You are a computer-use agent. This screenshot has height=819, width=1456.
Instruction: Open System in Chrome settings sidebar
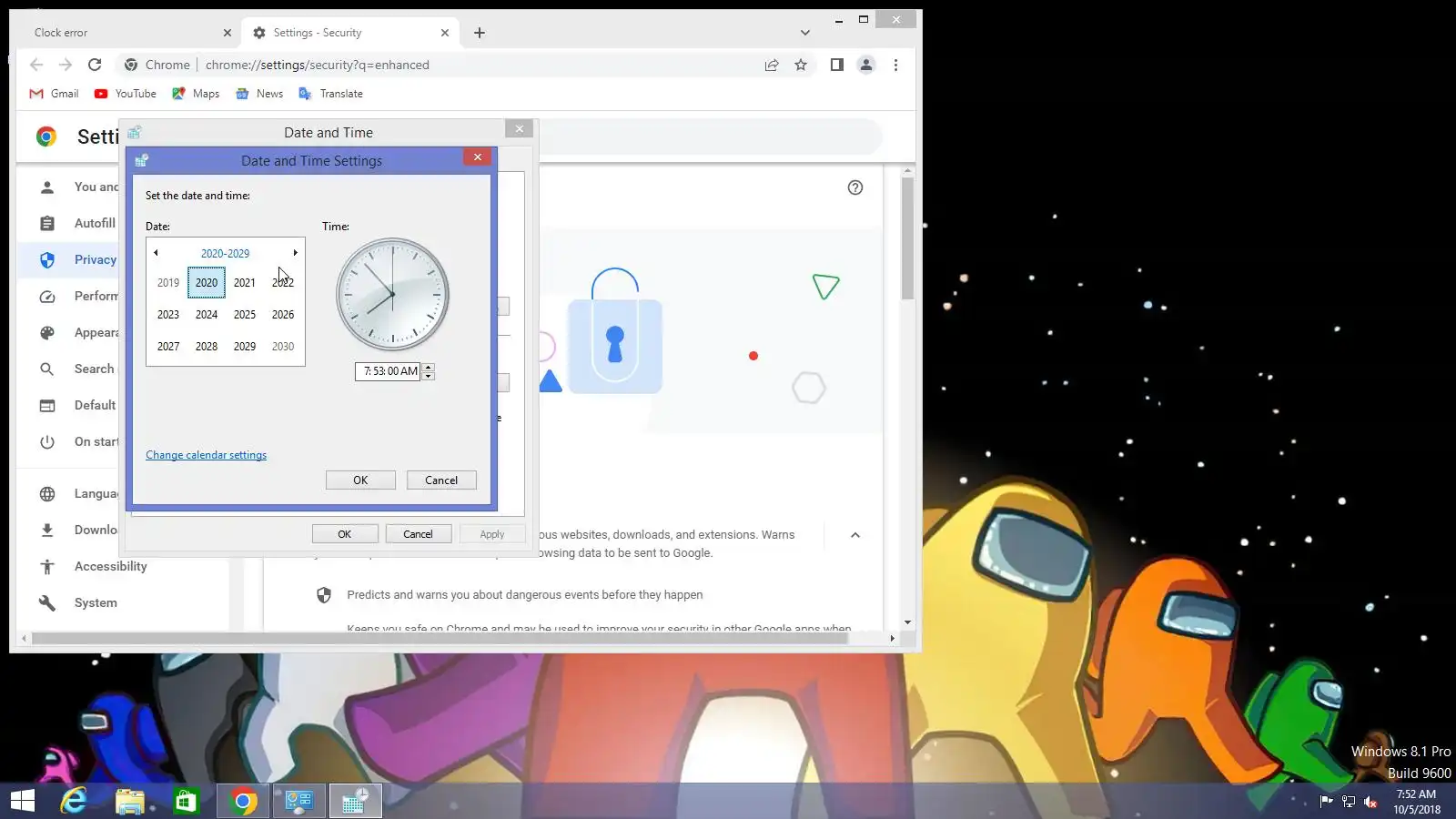96,602
